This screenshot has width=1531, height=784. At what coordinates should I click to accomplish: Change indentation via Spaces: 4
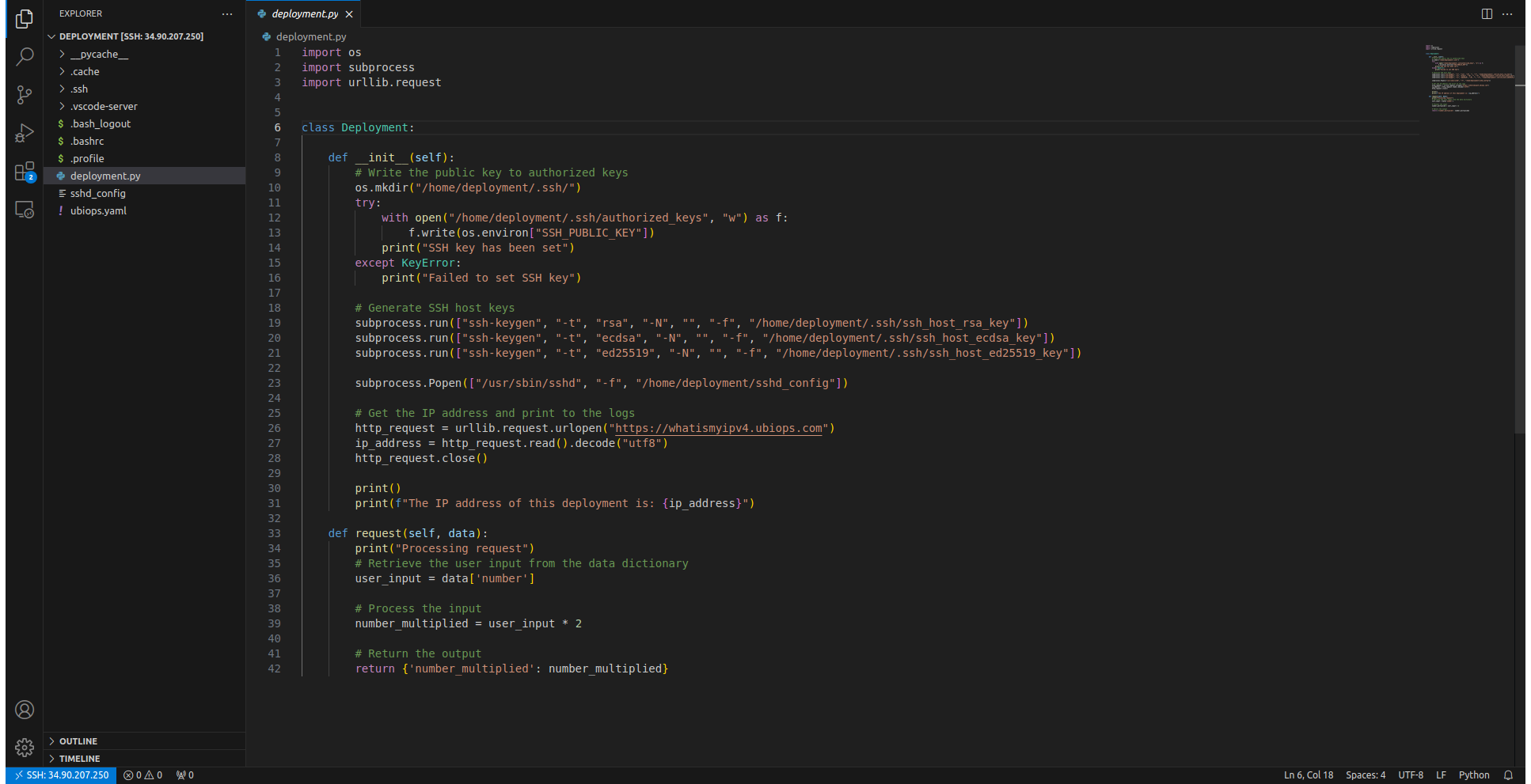[x=1366, y=775]
